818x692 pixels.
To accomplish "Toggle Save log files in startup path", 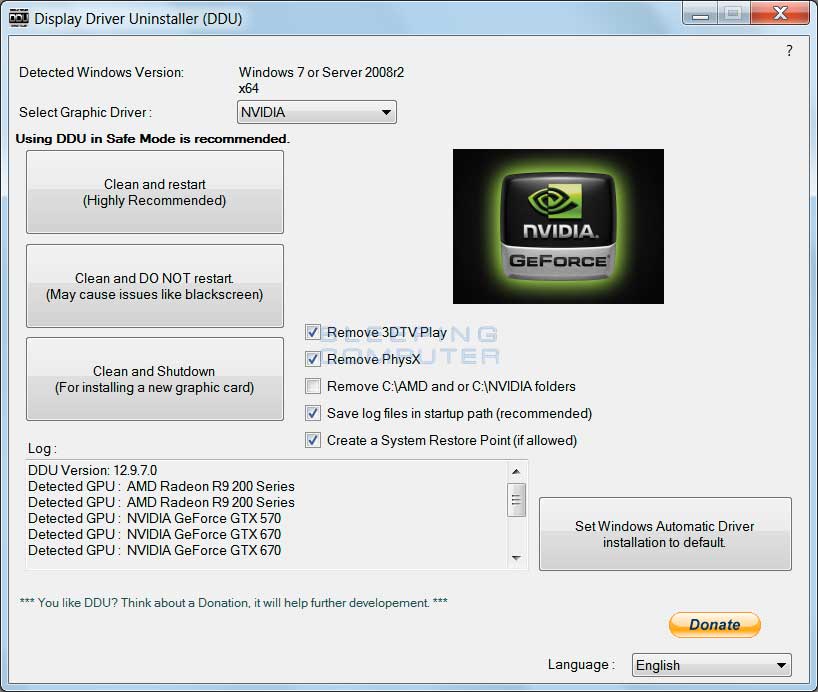I will point(313,413).
